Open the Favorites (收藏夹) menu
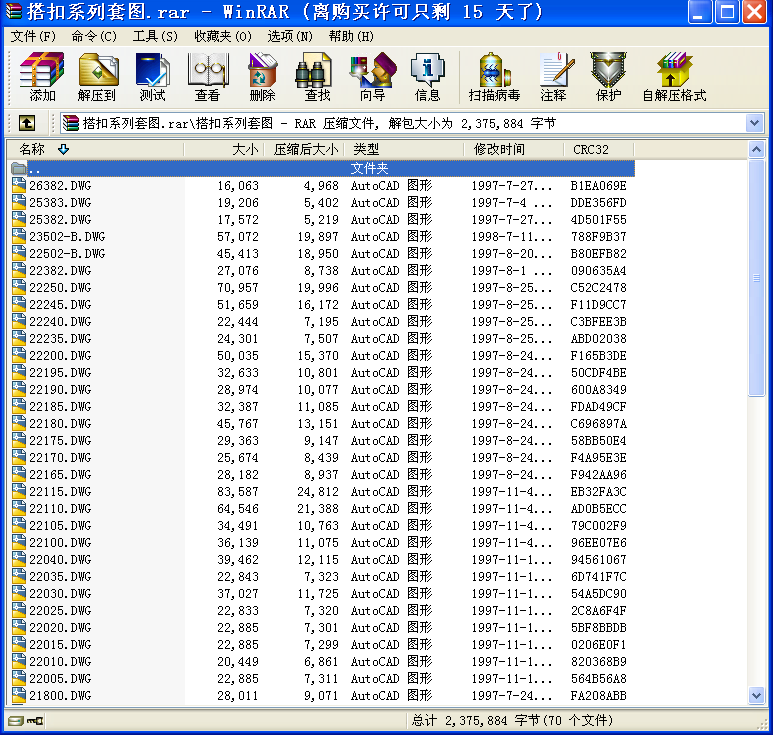Screen dimensions: 773x735 point(222,36)
